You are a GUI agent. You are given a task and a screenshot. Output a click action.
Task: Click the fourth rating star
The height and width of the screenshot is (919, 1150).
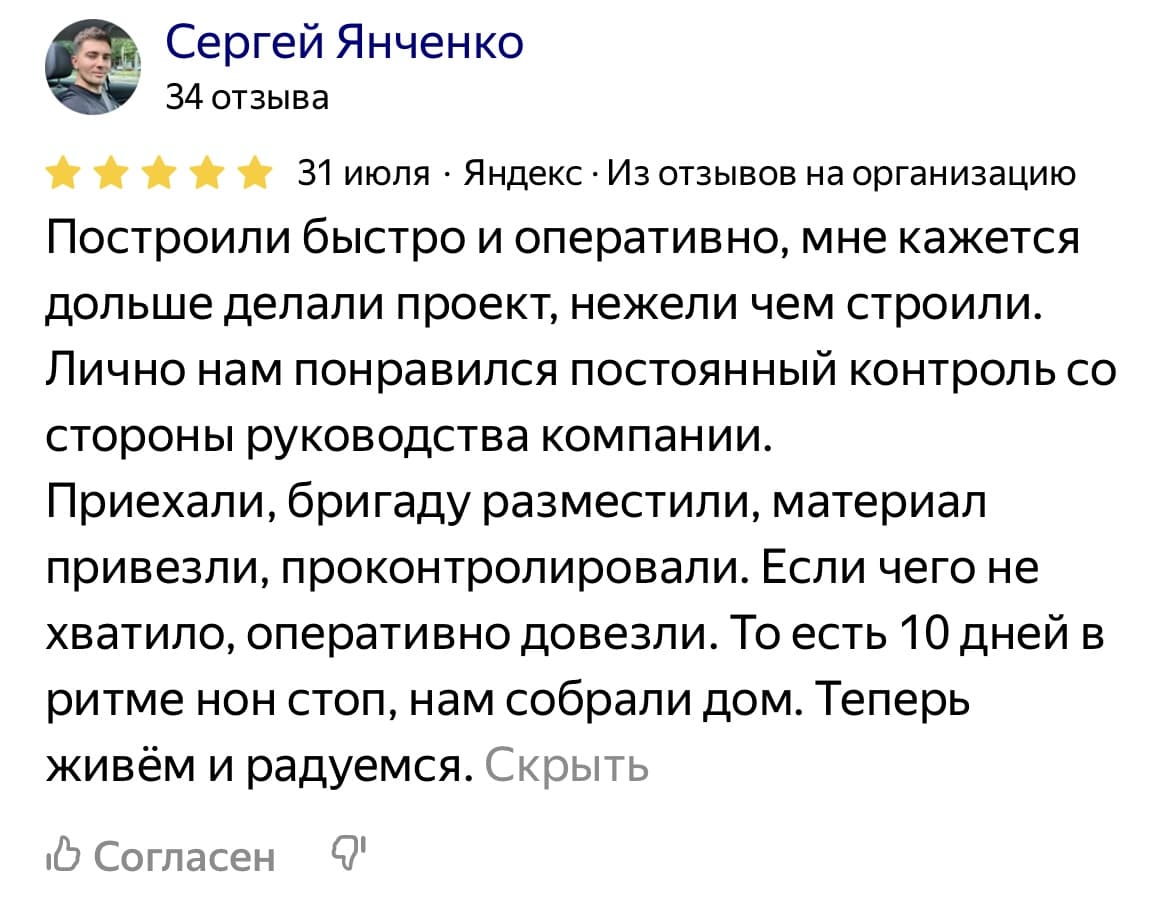tap(208, 174)
